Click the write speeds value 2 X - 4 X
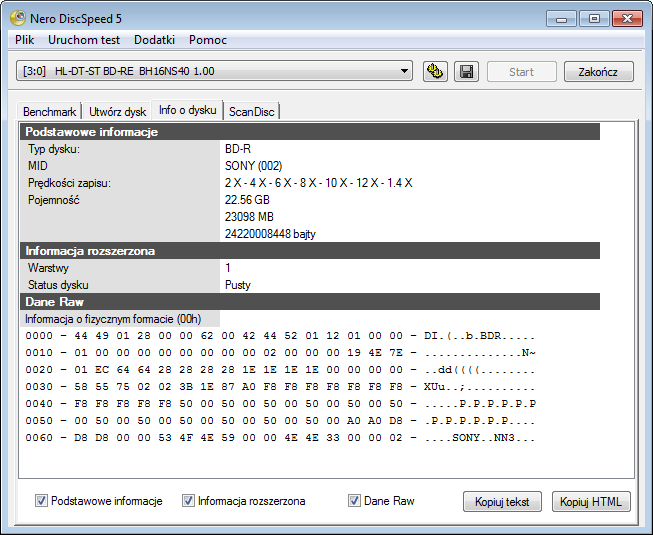The image size is (653, 535). click(x=319, y=183)
